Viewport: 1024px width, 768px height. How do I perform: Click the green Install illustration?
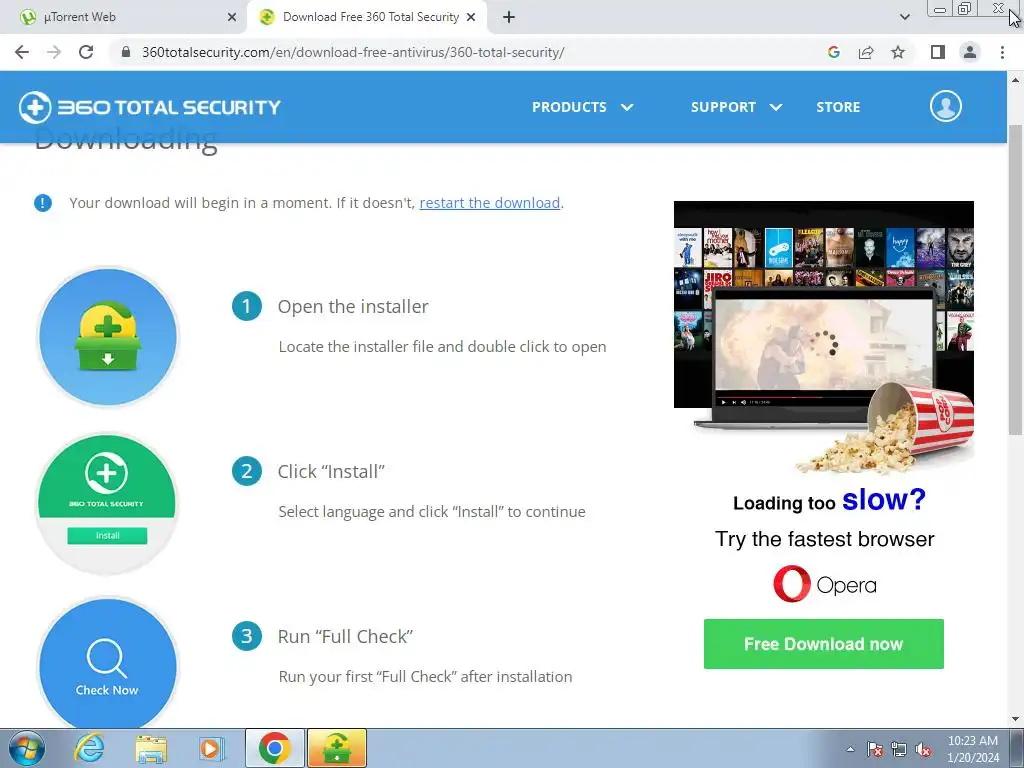[107, 503]
